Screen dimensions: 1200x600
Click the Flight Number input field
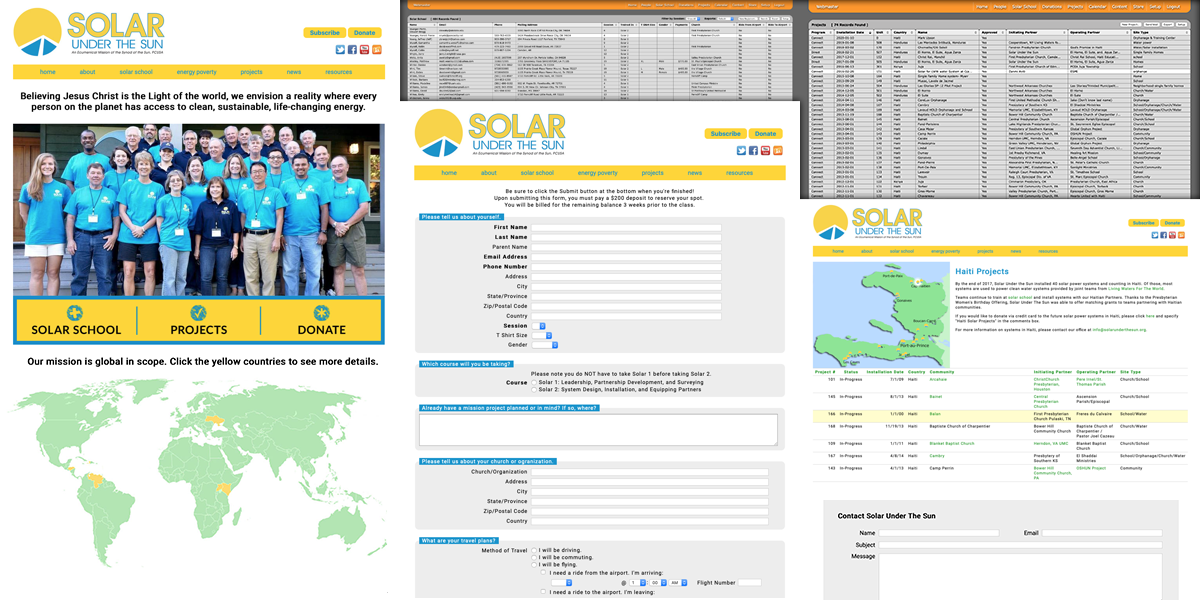749,582
